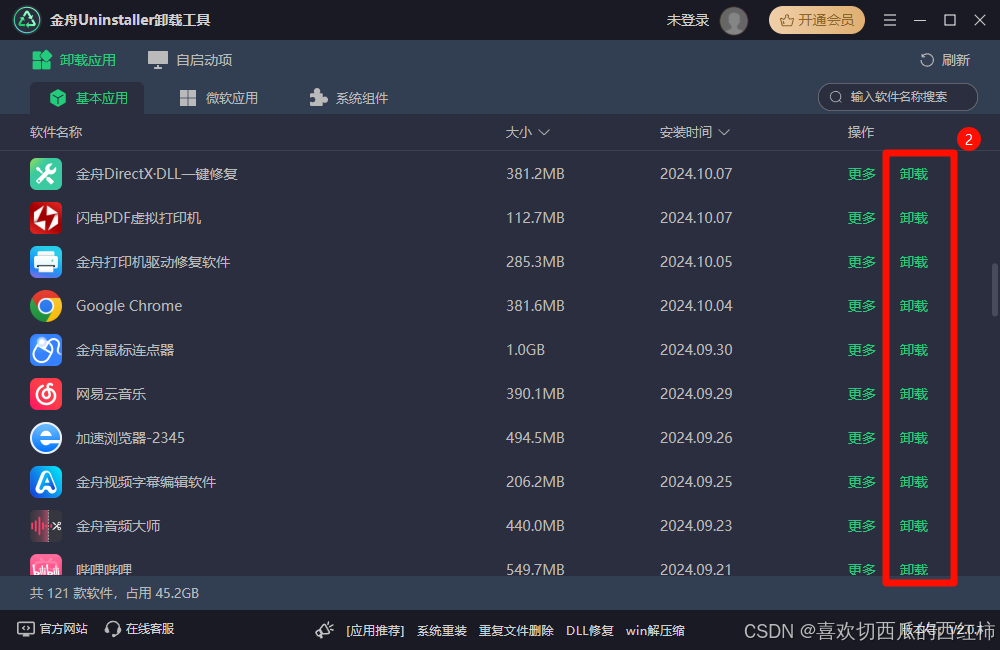Screen dimensions: 1000x650
Task: Open 更多 for 闪电PDF虚拟打印机
Action: tap(862, 218)
